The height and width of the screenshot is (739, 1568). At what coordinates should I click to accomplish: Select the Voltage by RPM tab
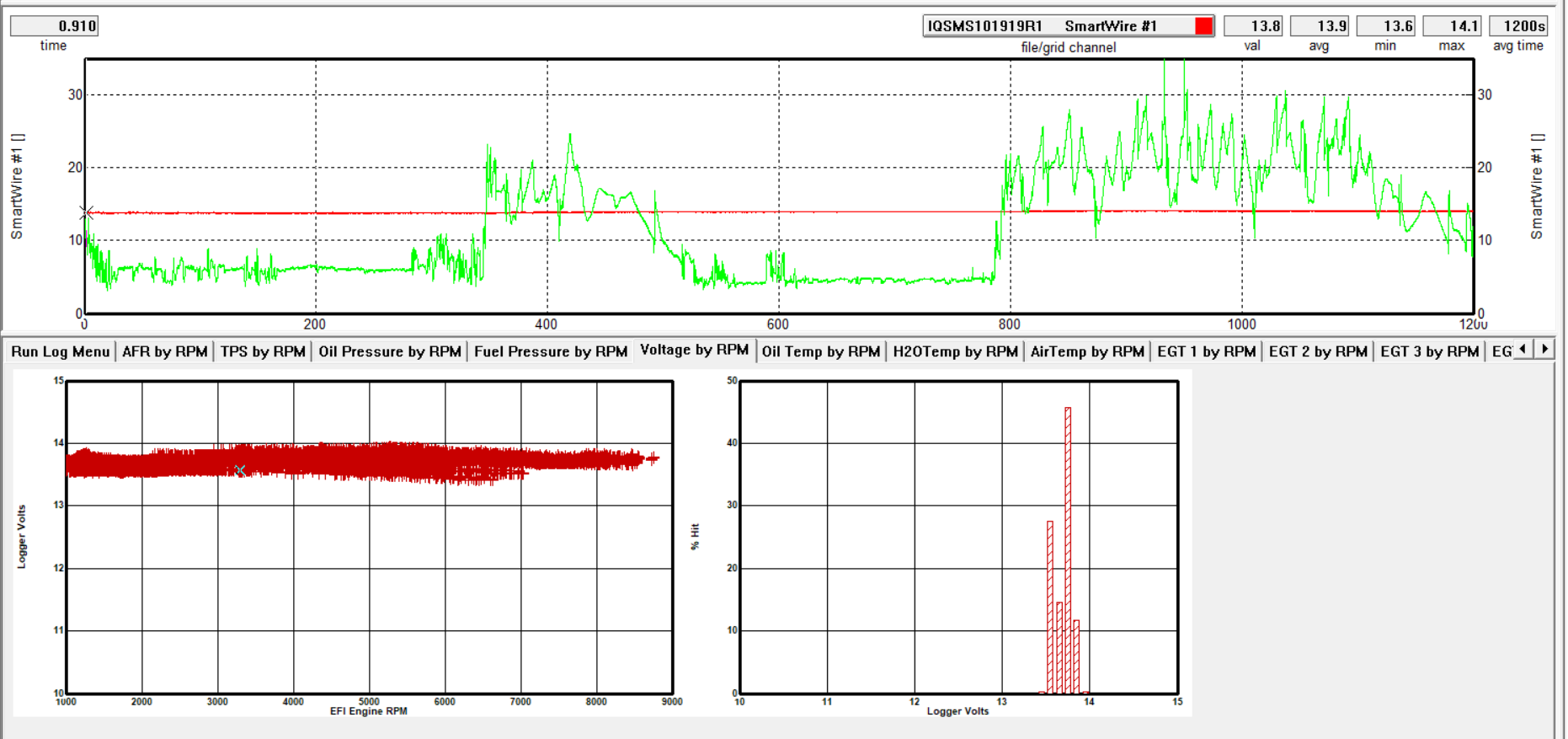tap(694, 350)
